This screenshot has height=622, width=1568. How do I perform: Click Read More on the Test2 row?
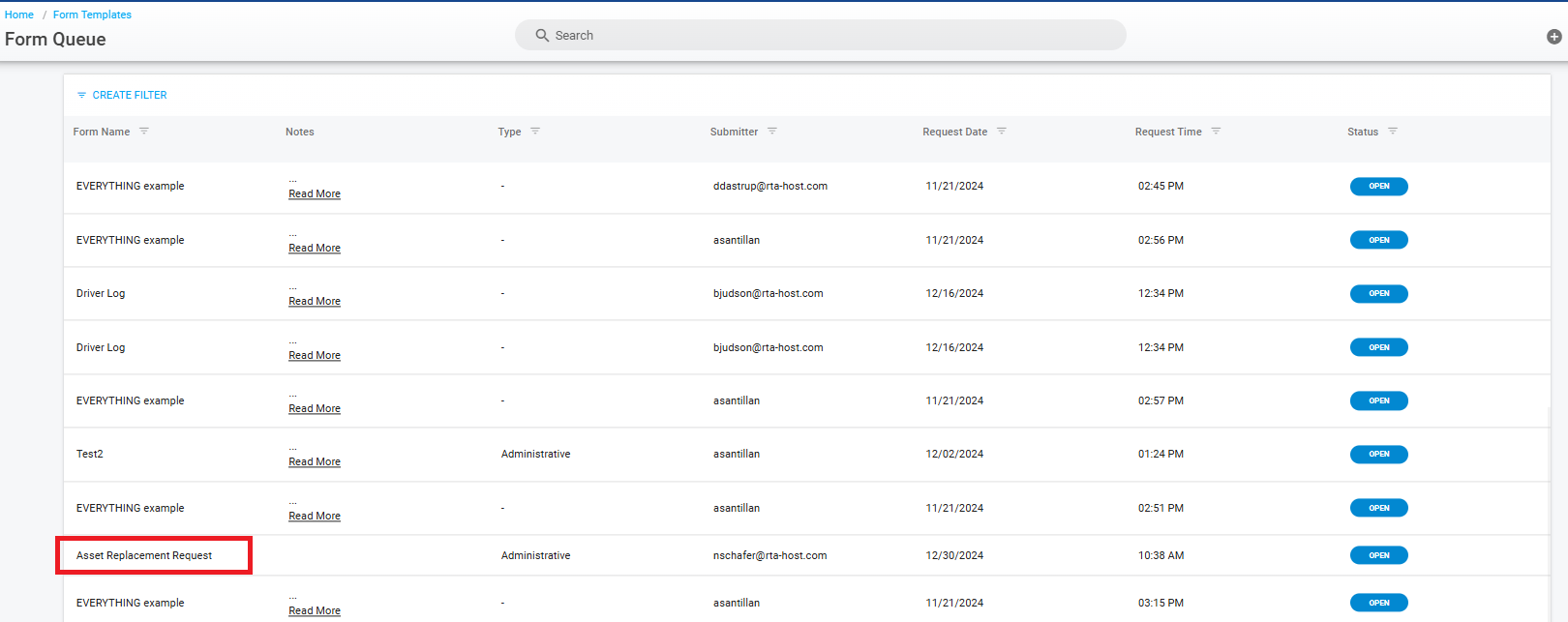pyautogui.click(x=315, y=462)
